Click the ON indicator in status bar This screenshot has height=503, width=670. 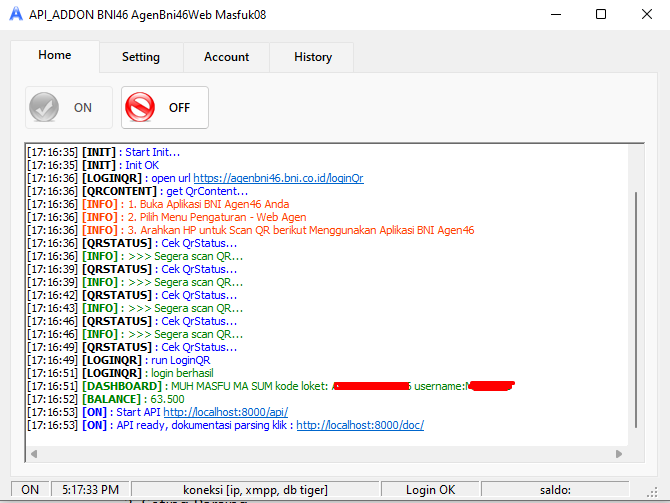pos(30,490)
